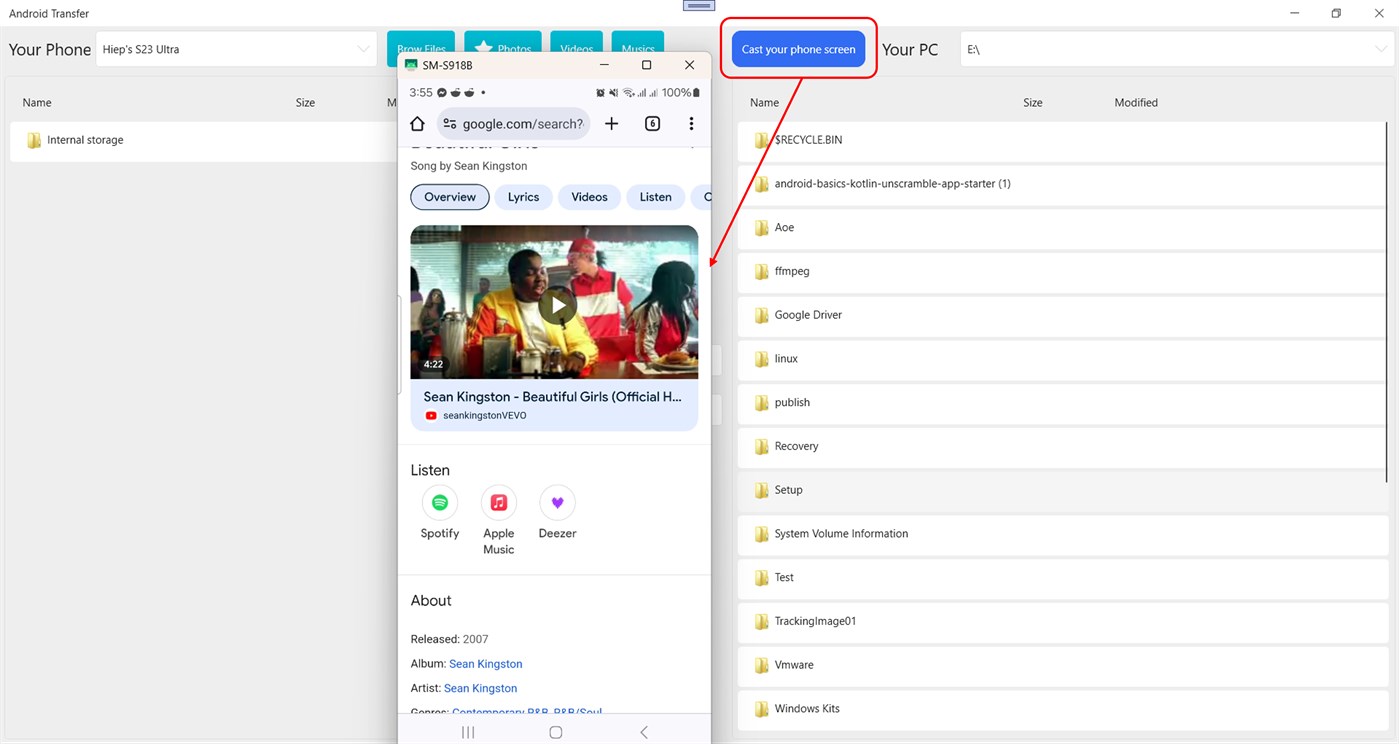This screenshot has height=744, width=1399.
Task: Tap the Android back navigation arrow
Action: click(643, 731)
